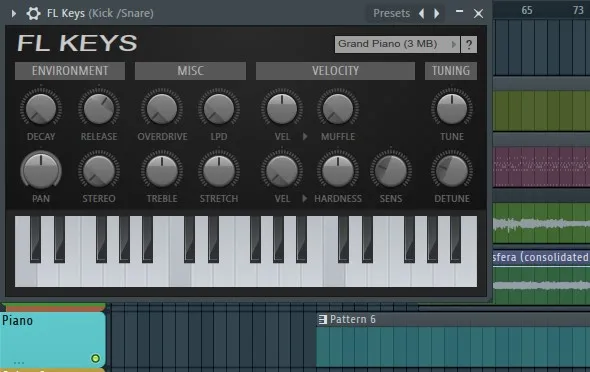Click the arrow between VEL and MUFFLE
Image resolution: width=590 pixels, height=372 pixels.
point(305,136)
